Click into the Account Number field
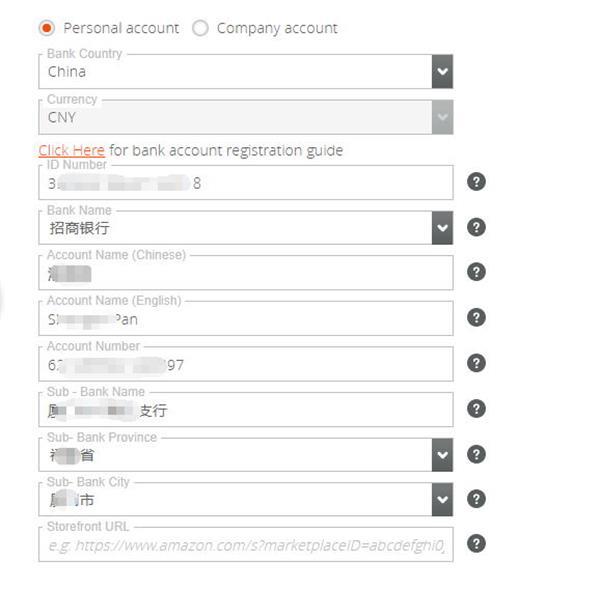 point(246,364)
